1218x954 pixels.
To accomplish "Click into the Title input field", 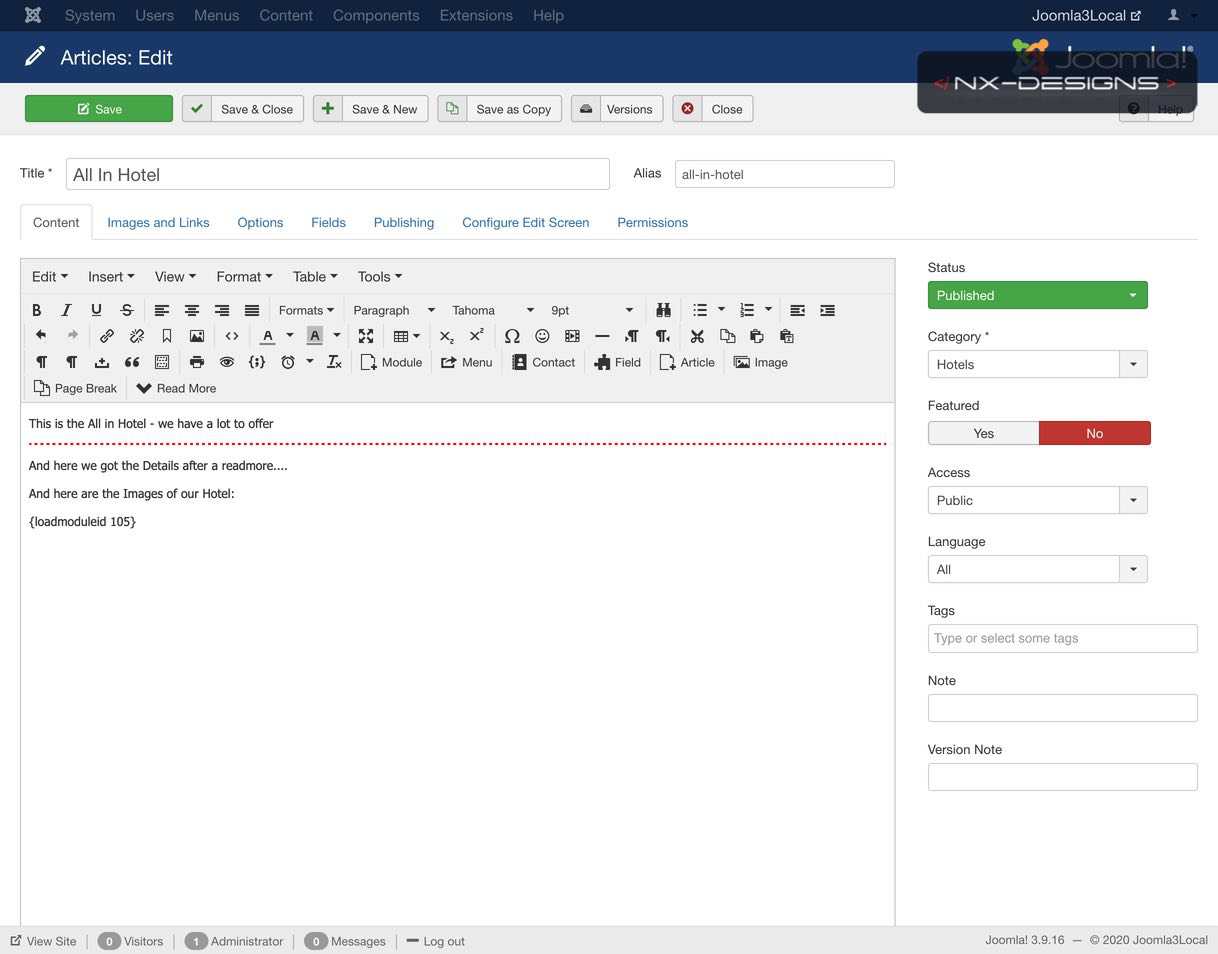I will point(338,174).
